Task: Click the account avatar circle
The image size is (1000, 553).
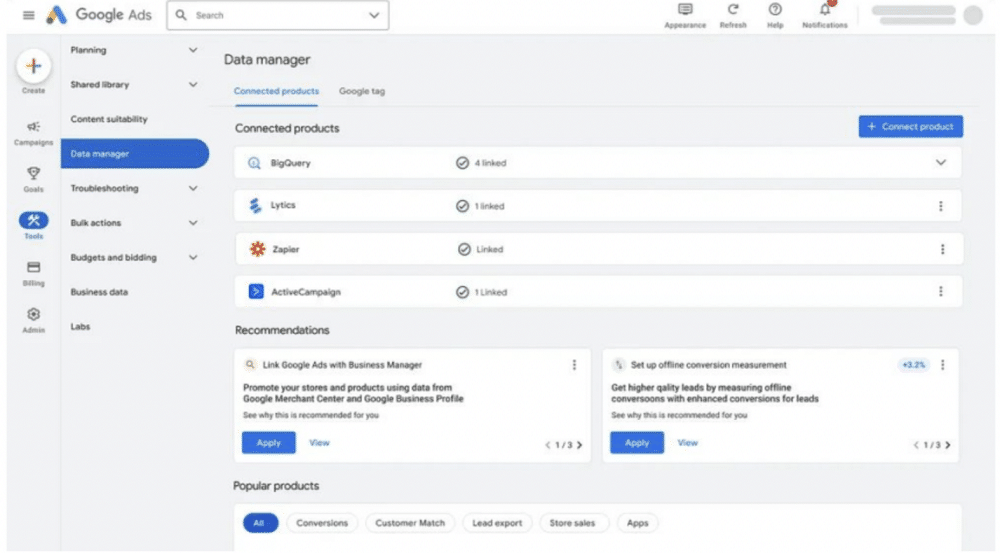Action: 973,15
